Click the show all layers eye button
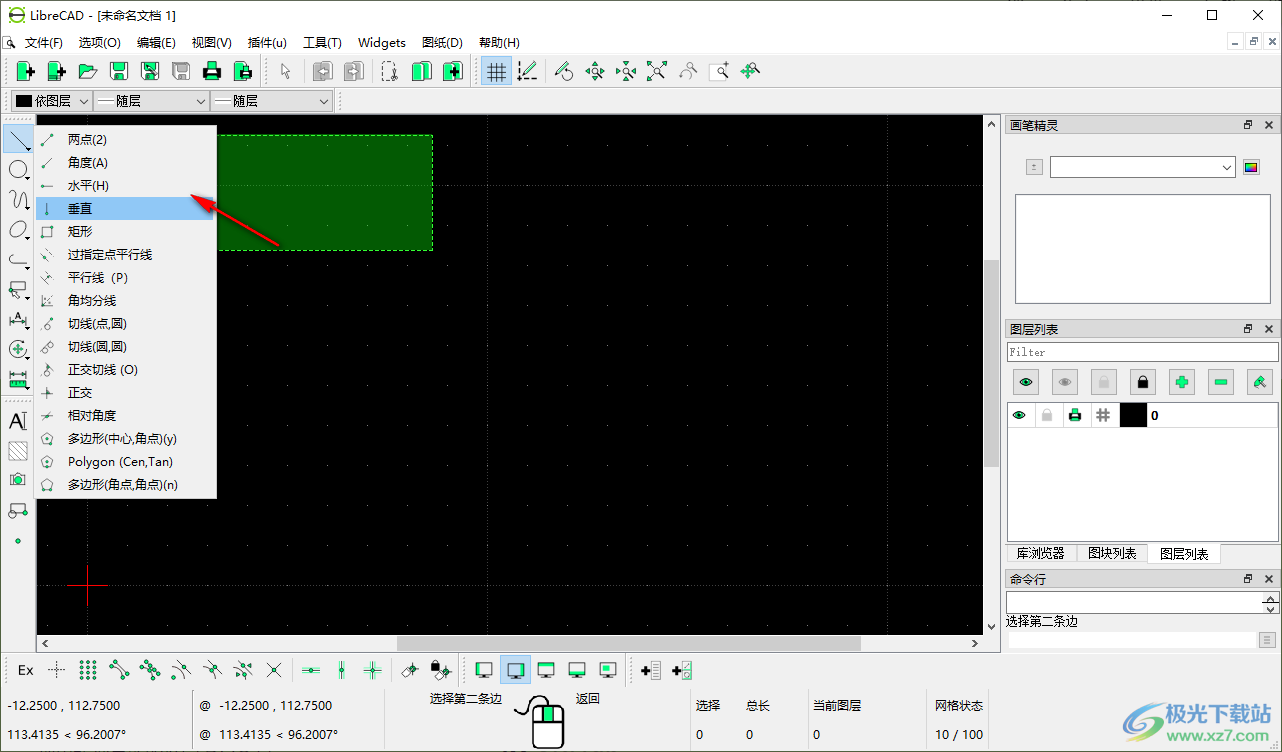 [1026, 382]
